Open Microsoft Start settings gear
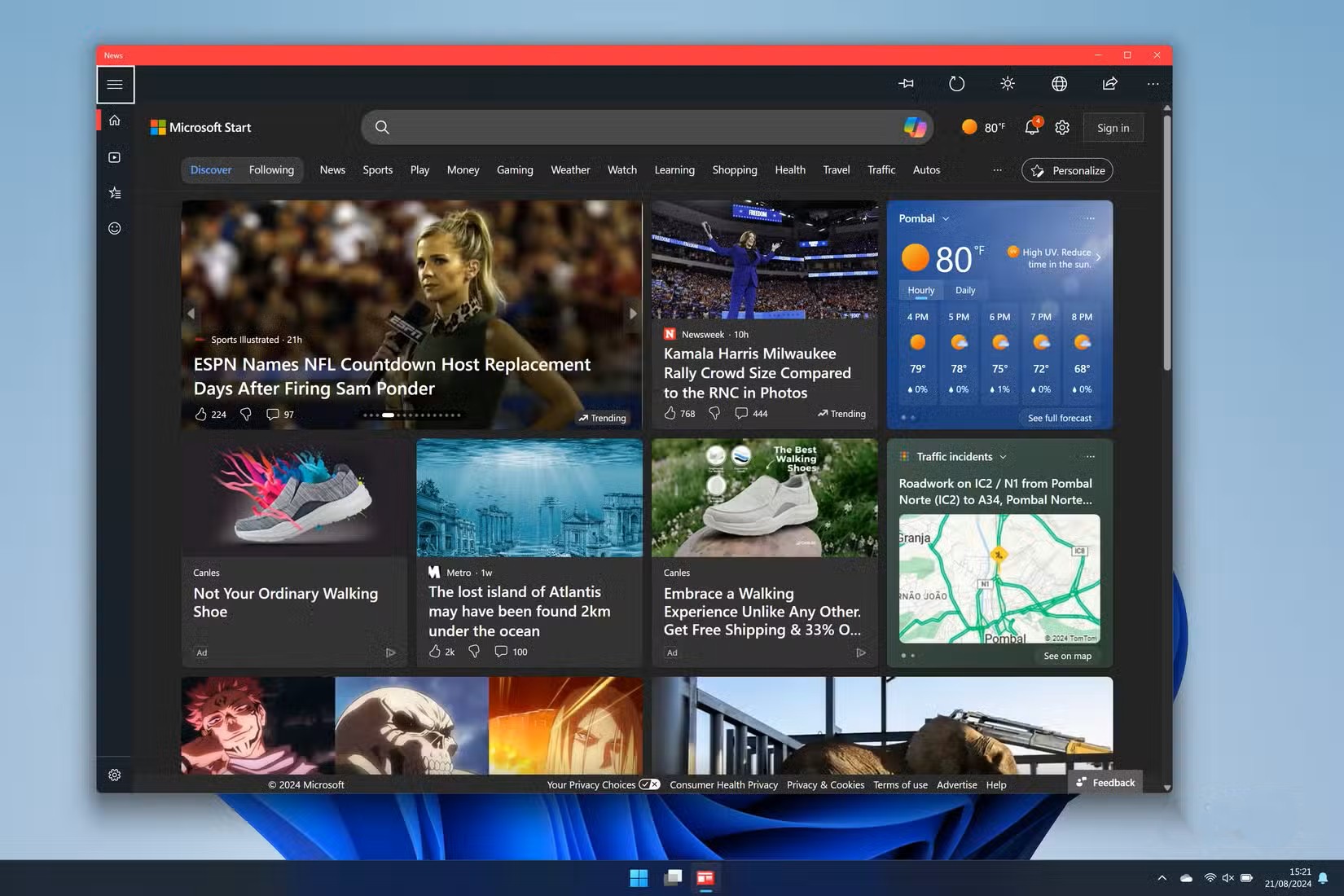The image size is (1344, 896). (1061, 127)
